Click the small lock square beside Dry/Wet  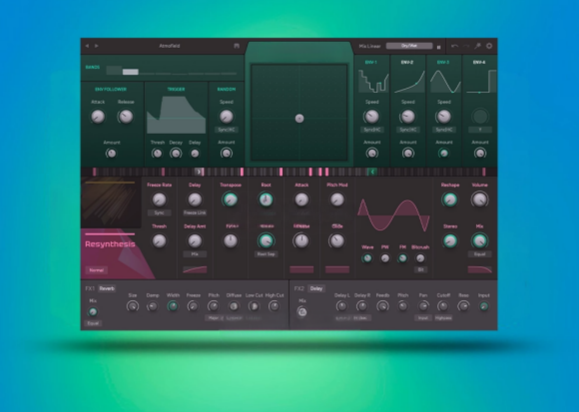[x=439, y=47]
